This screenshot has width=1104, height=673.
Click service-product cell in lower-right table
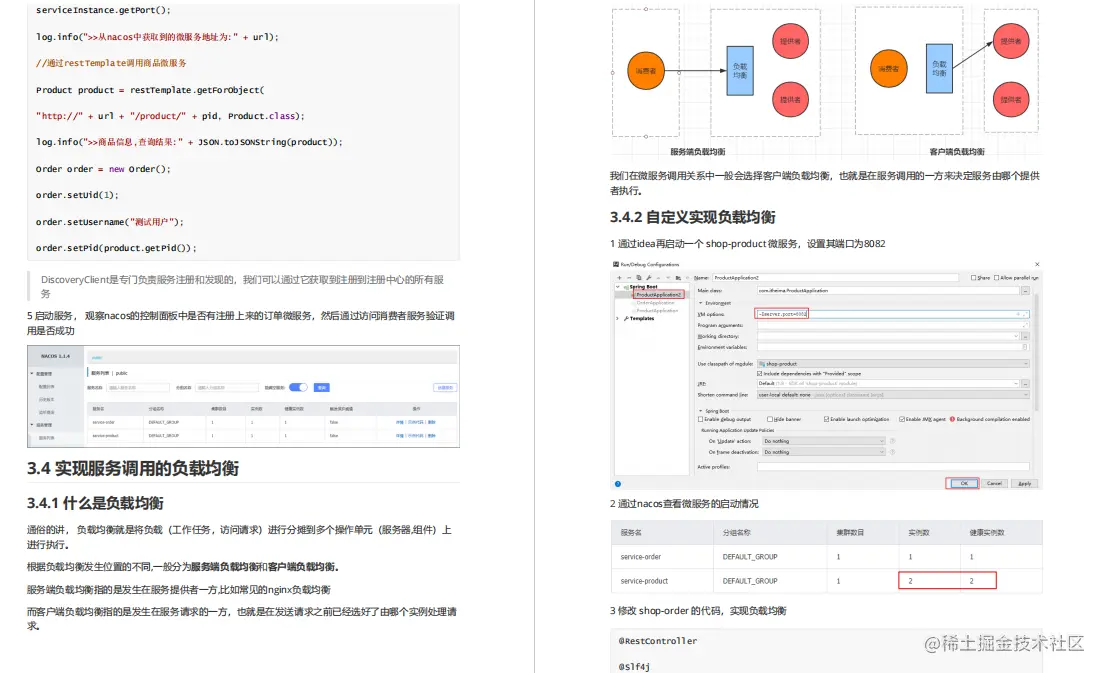coord(644,581)
